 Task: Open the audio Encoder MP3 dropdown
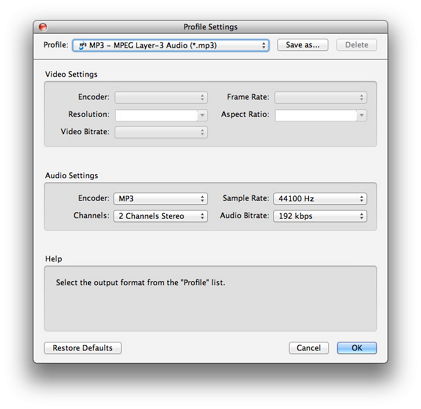tap(161, 199)
